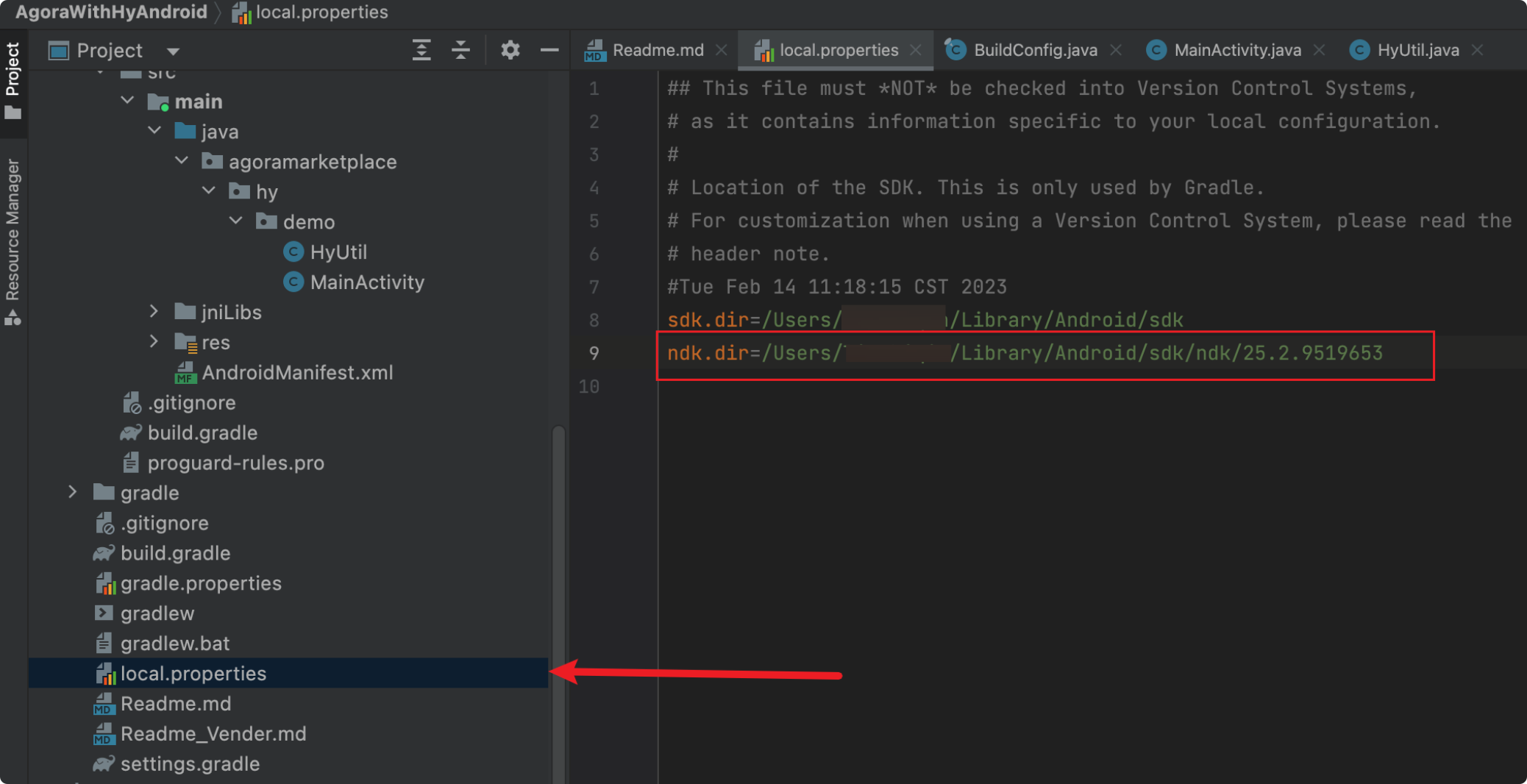Screen dimensions: 1527x784
Task: Open HyUtil class in project tree
Action: click(x=338, y=252)
